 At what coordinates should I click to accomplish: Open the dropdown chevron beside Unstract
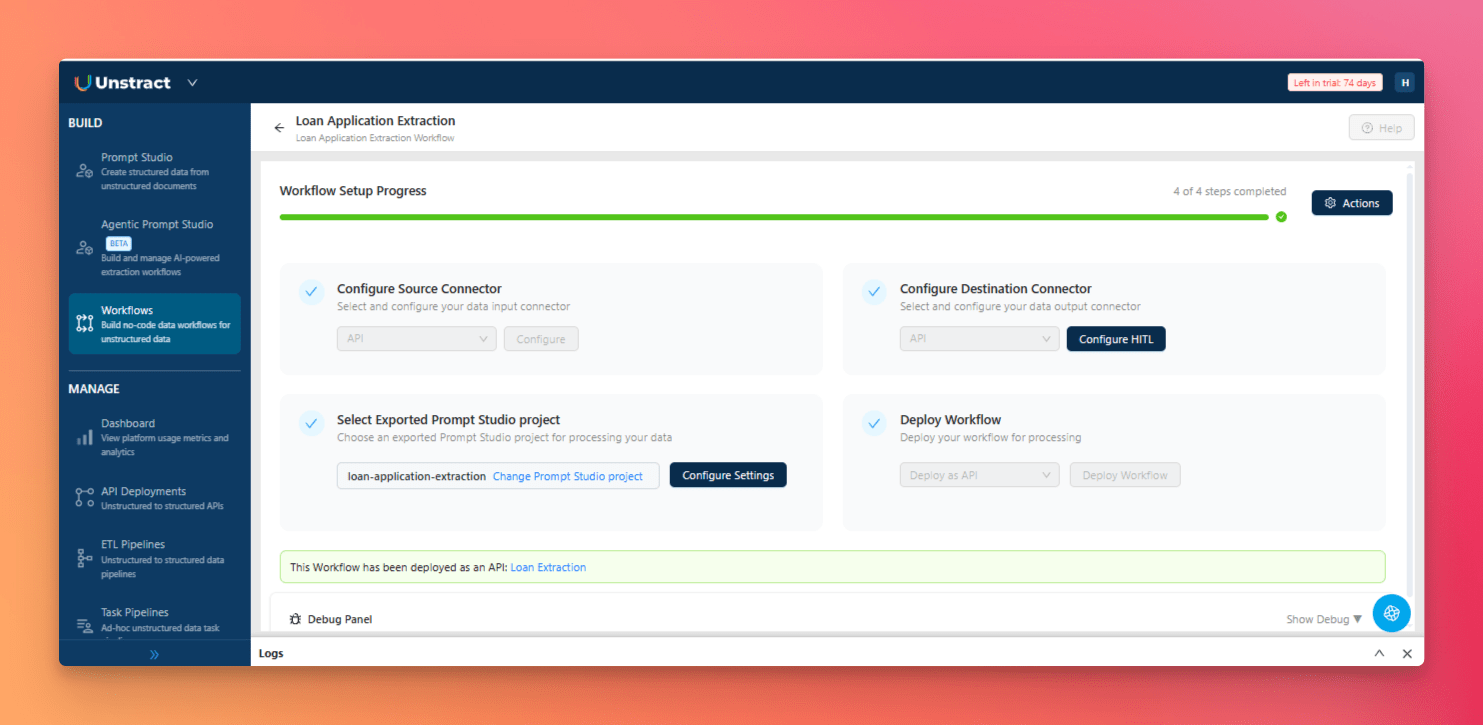(x=192, y=83)
